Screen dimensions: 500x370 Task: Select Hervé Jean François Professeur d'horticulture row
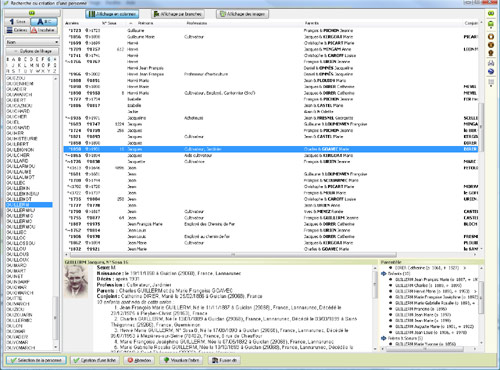(271, 74)
